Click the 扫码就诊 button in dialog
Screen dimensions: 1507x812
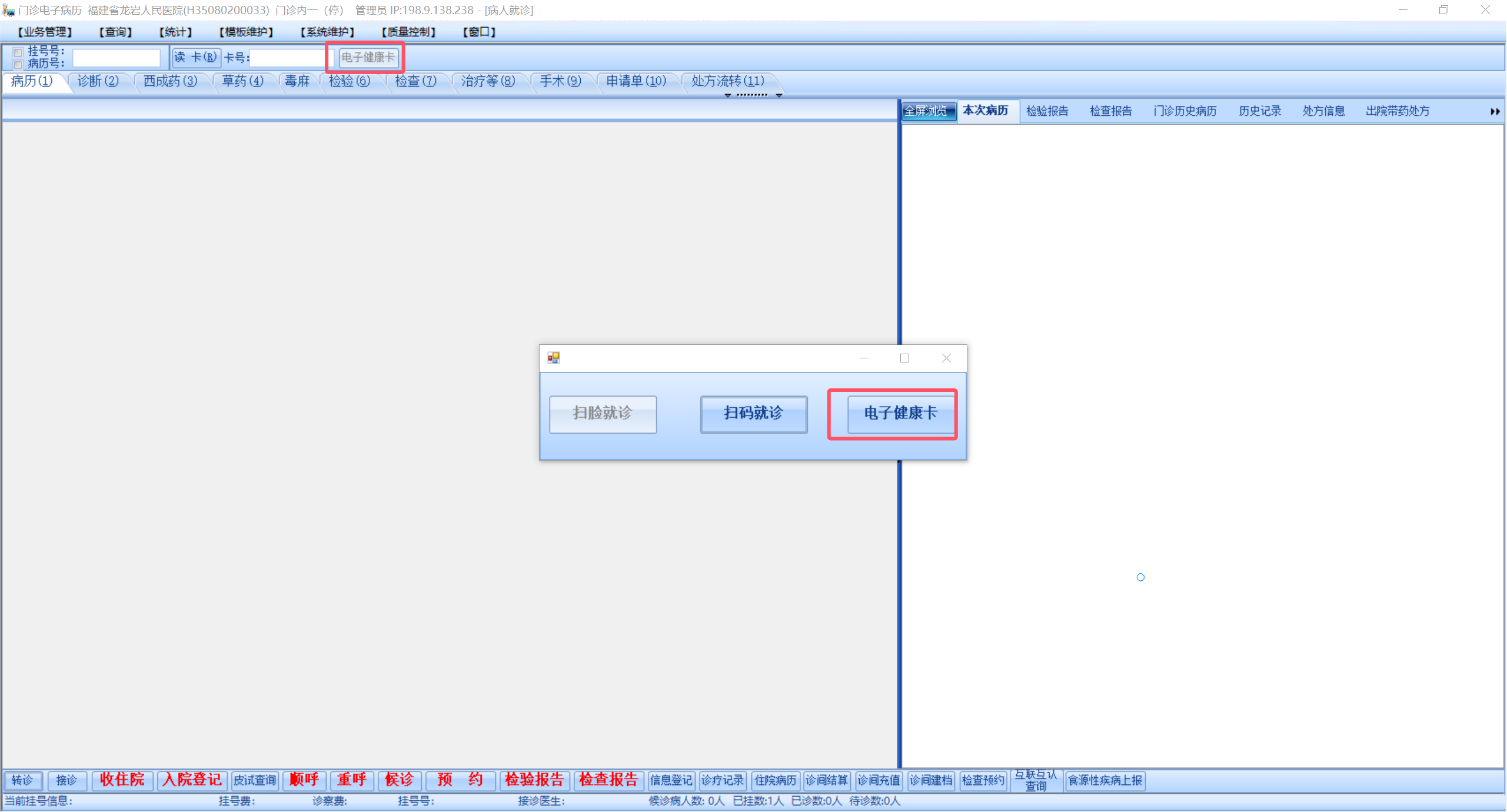(753, 414)
